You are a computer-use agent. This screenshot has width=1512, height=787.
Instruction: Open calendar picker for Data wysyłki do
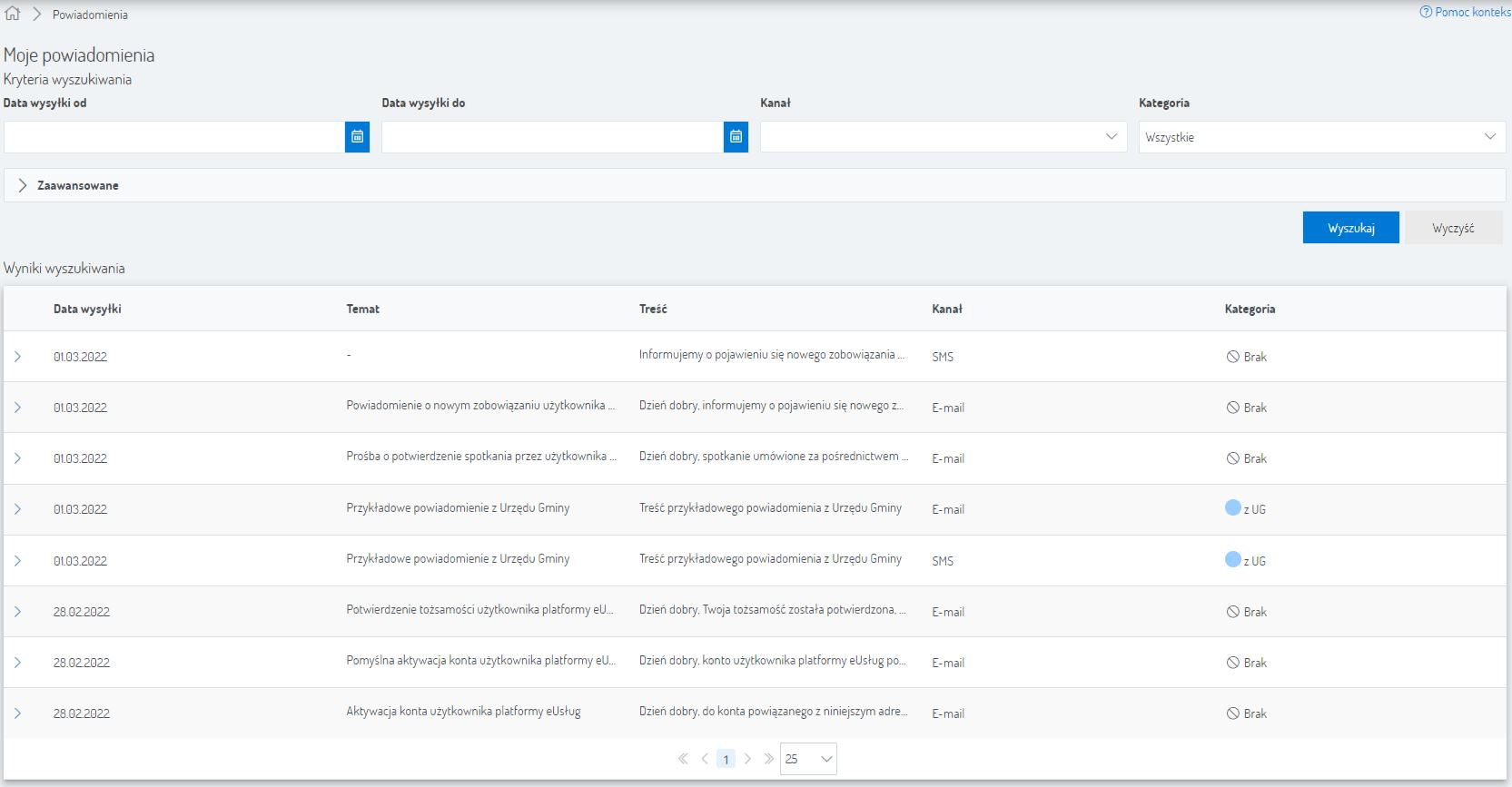coord(736,137)
